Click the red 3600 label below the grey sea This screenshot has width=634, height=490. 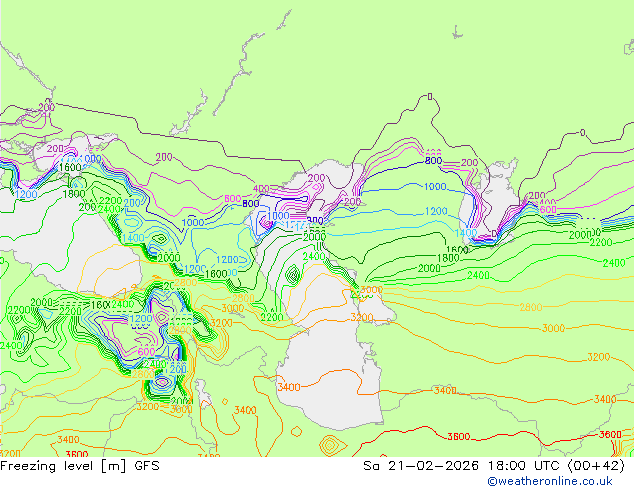pos(459,437)
